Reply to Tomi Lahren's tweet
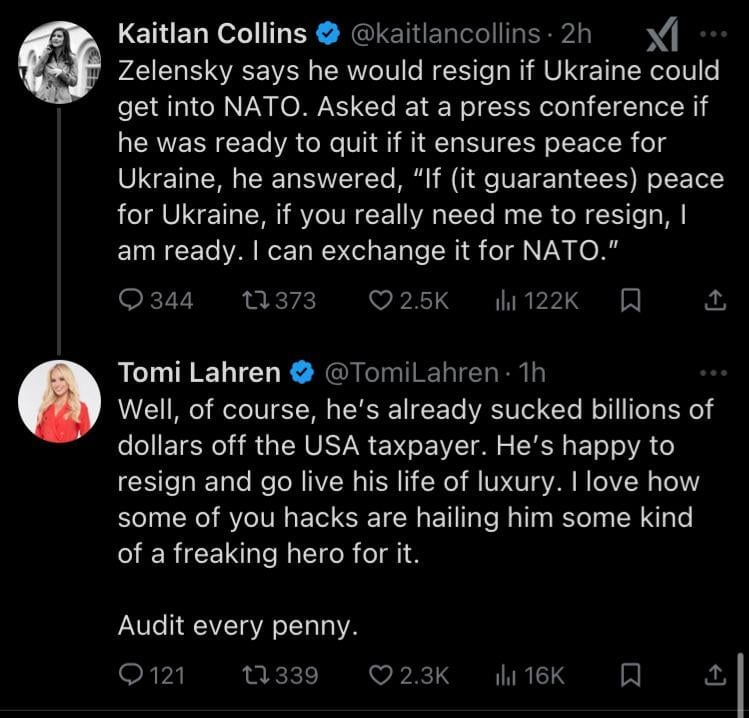This screenshot has height=718, width=749. (x=131, y=676)
